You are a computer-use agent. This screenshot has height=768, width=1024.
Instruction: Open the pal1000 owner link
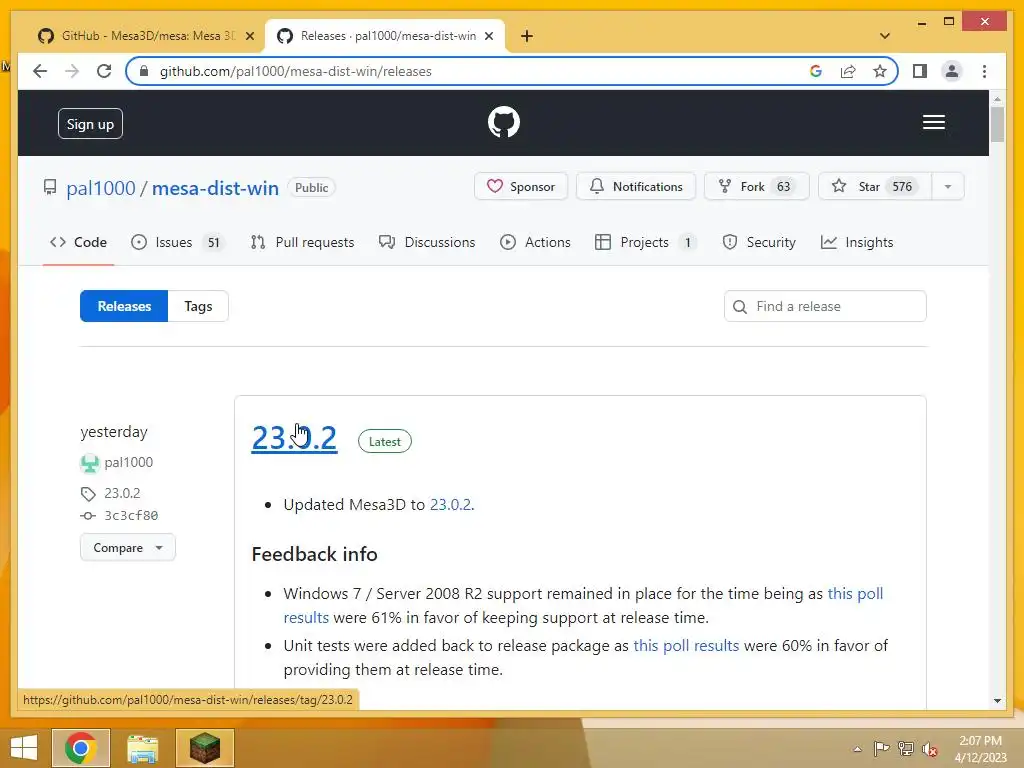coord(101,188)
